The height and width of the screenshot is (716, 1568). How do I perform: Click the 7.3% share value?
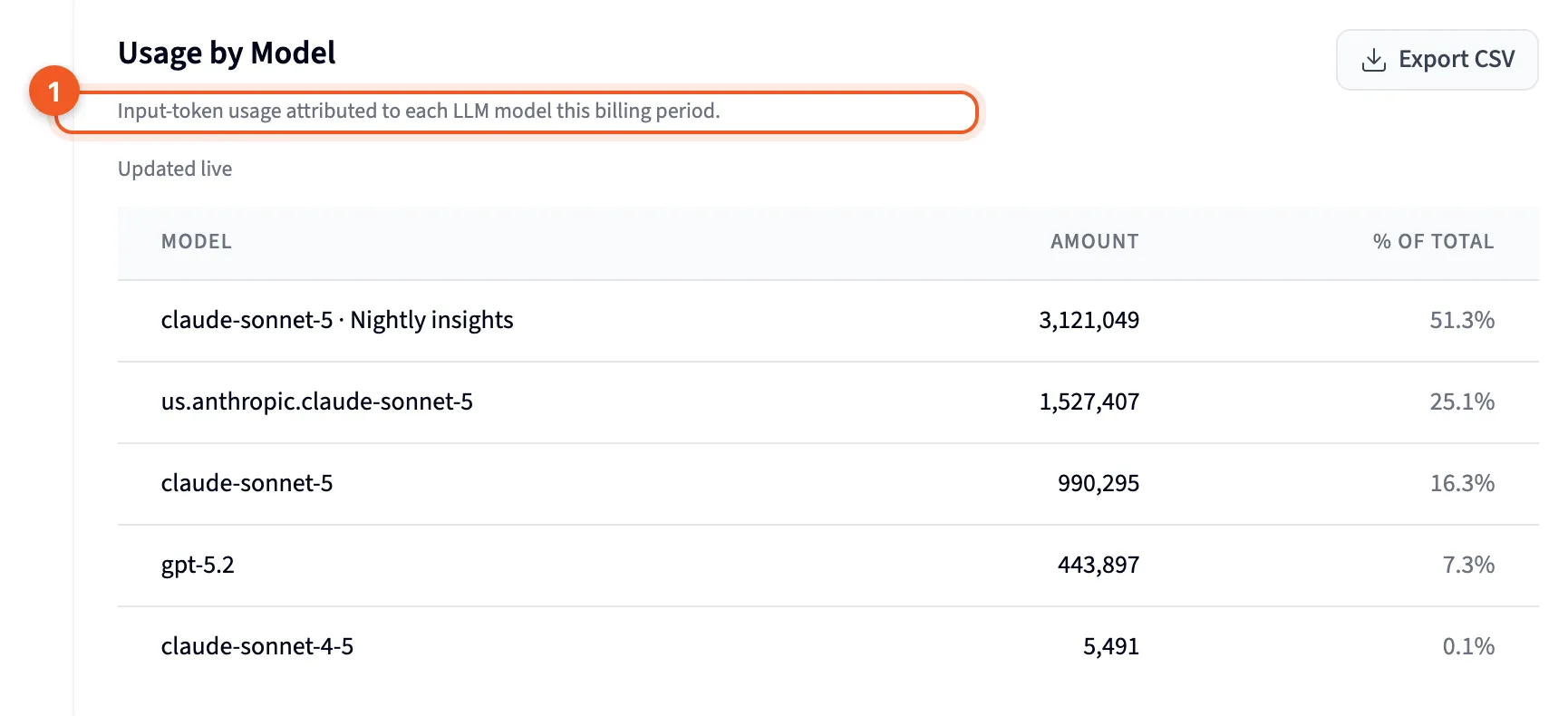1468,565
